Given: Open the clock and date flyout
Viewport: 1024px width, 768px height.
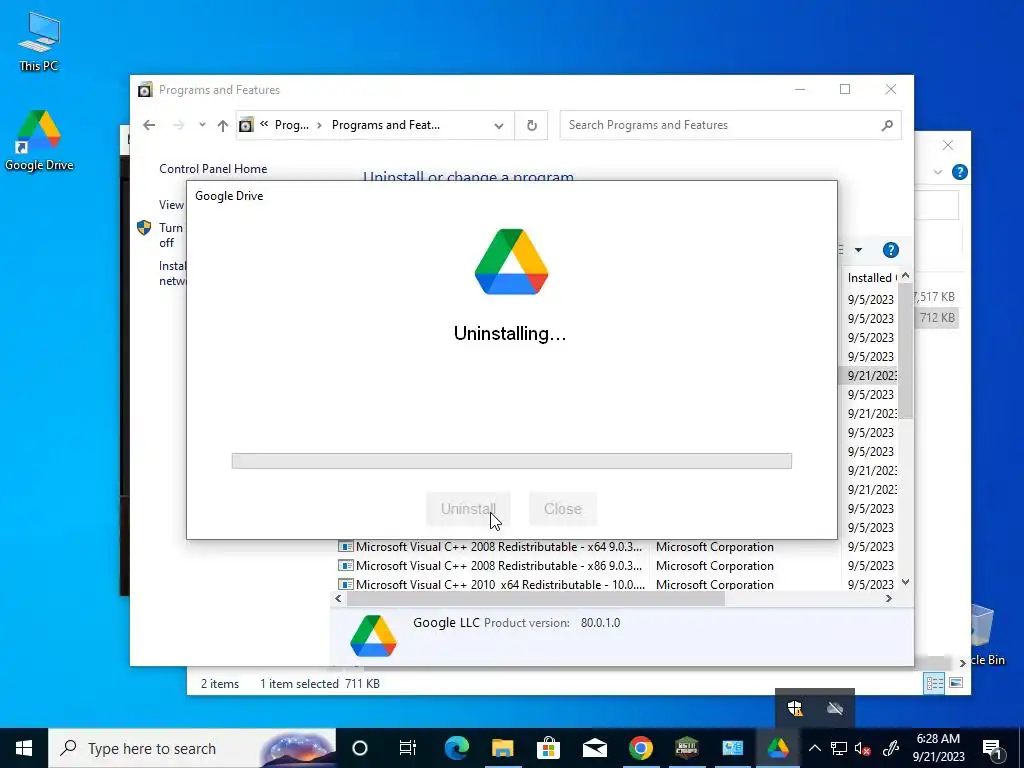Looking at the screenshot, I should click(938, 748).
